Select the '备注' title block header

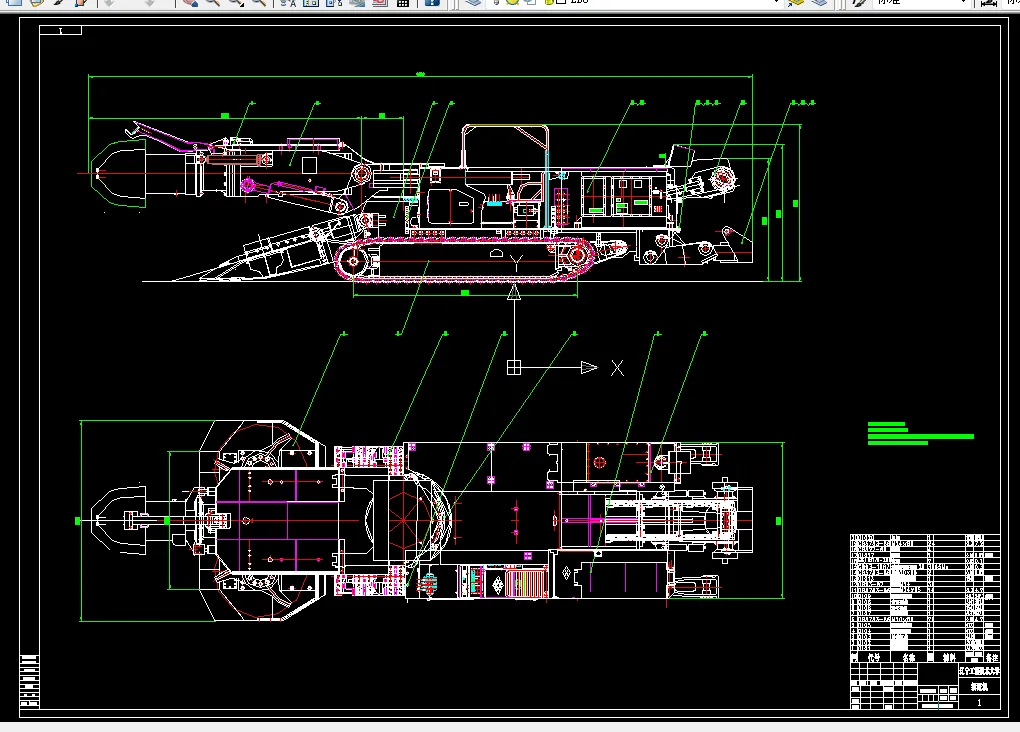991,658
